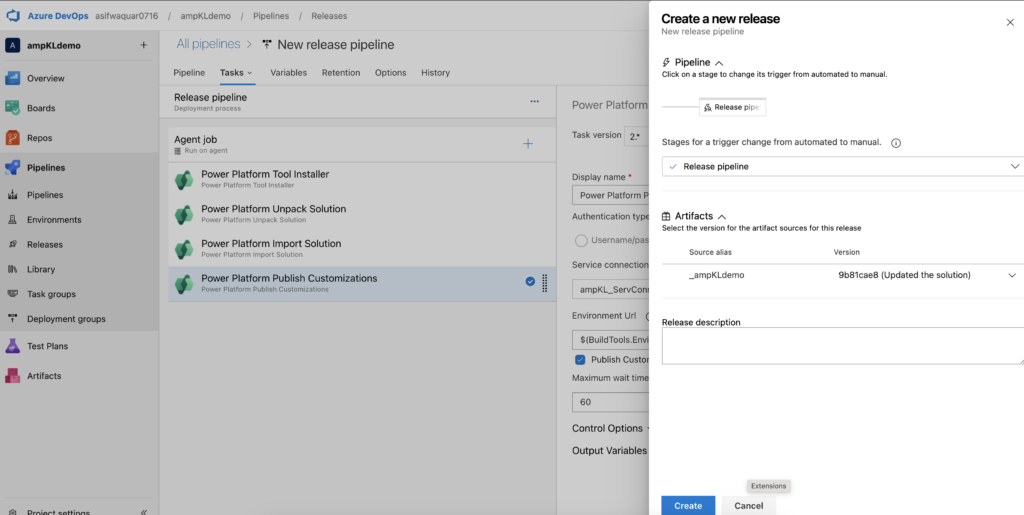The image size is (1024, 515).
Task: Open the _ampKLdemo version dropdown
Action: (x=1012, y=276)
